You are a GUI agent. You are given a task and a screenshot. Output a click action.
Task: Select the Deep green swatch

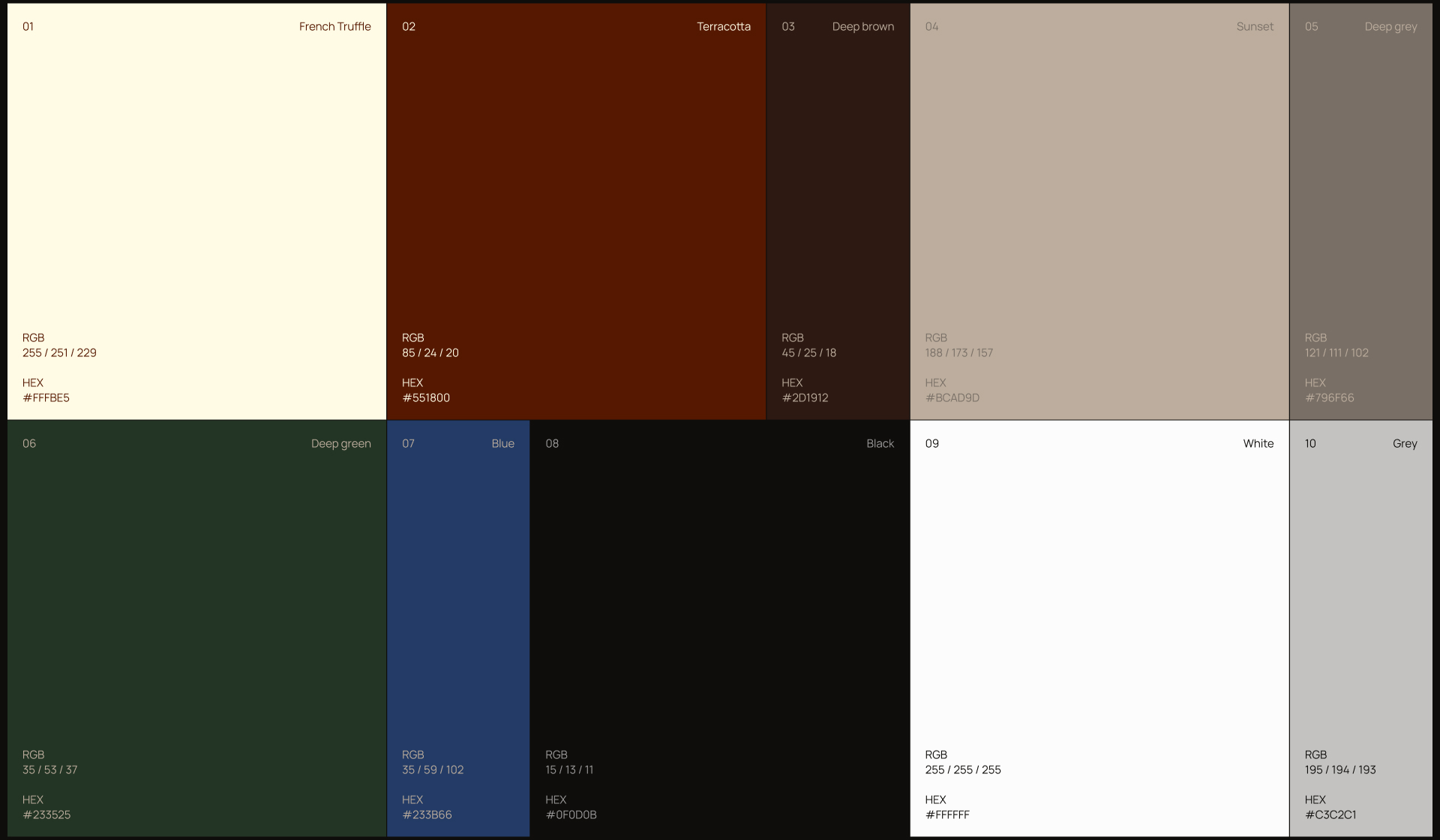pos(196,600)
